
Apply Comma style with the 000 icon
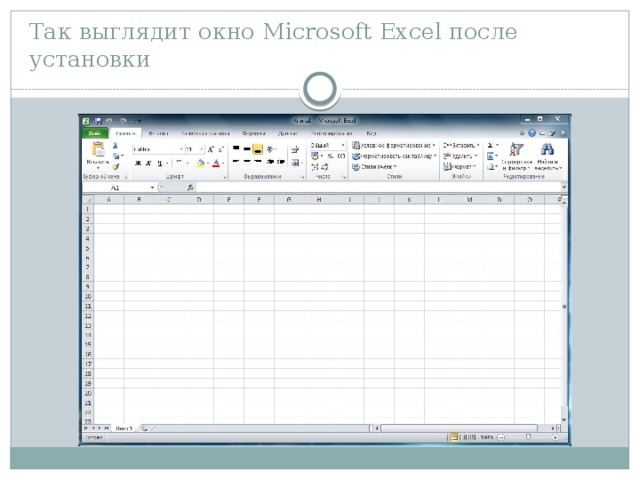(x=341, y=156)
